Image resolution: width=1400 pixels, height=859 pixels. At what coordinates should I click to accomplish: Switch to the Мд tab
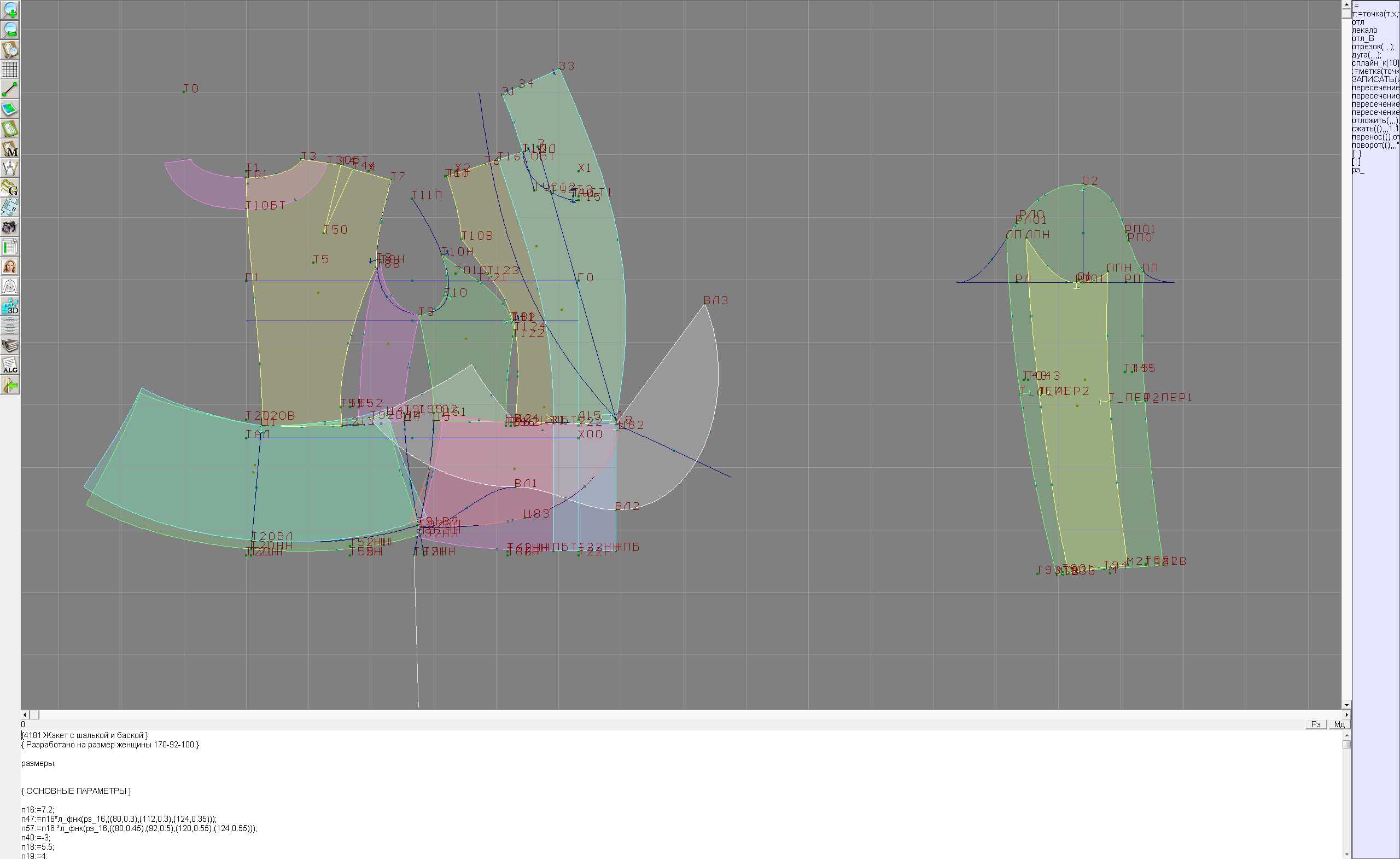click(1339, 724)
